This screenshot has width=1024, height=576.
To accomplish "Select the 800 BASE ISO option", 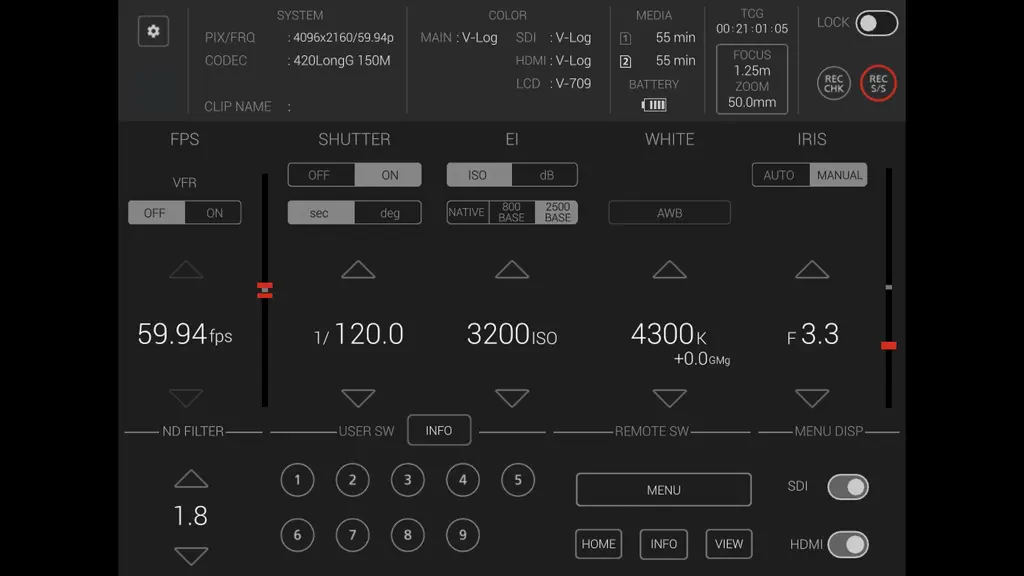I will 511,212.
